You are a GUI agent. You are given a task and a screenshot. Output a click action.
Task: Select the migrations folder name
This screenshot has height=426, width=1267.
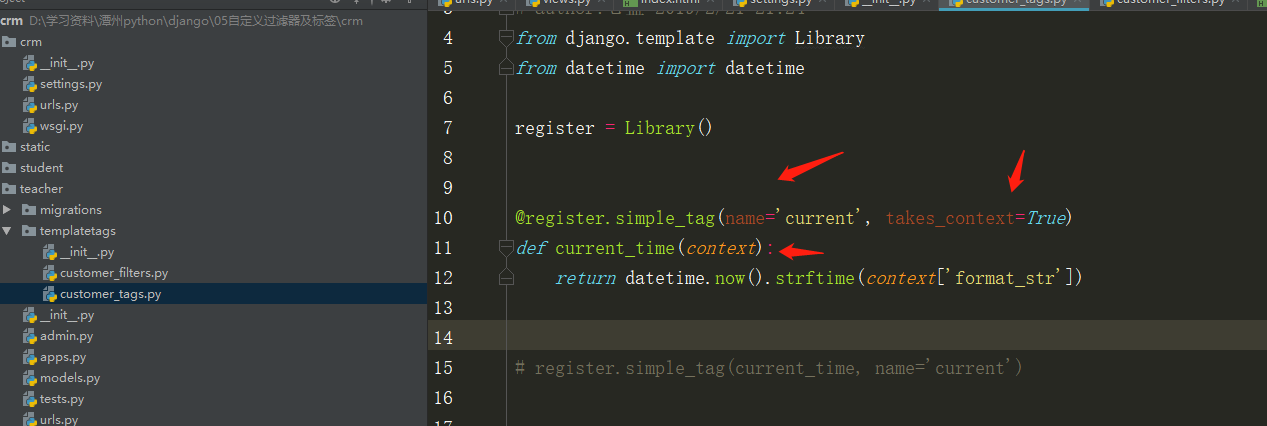[x=71, y=210]
